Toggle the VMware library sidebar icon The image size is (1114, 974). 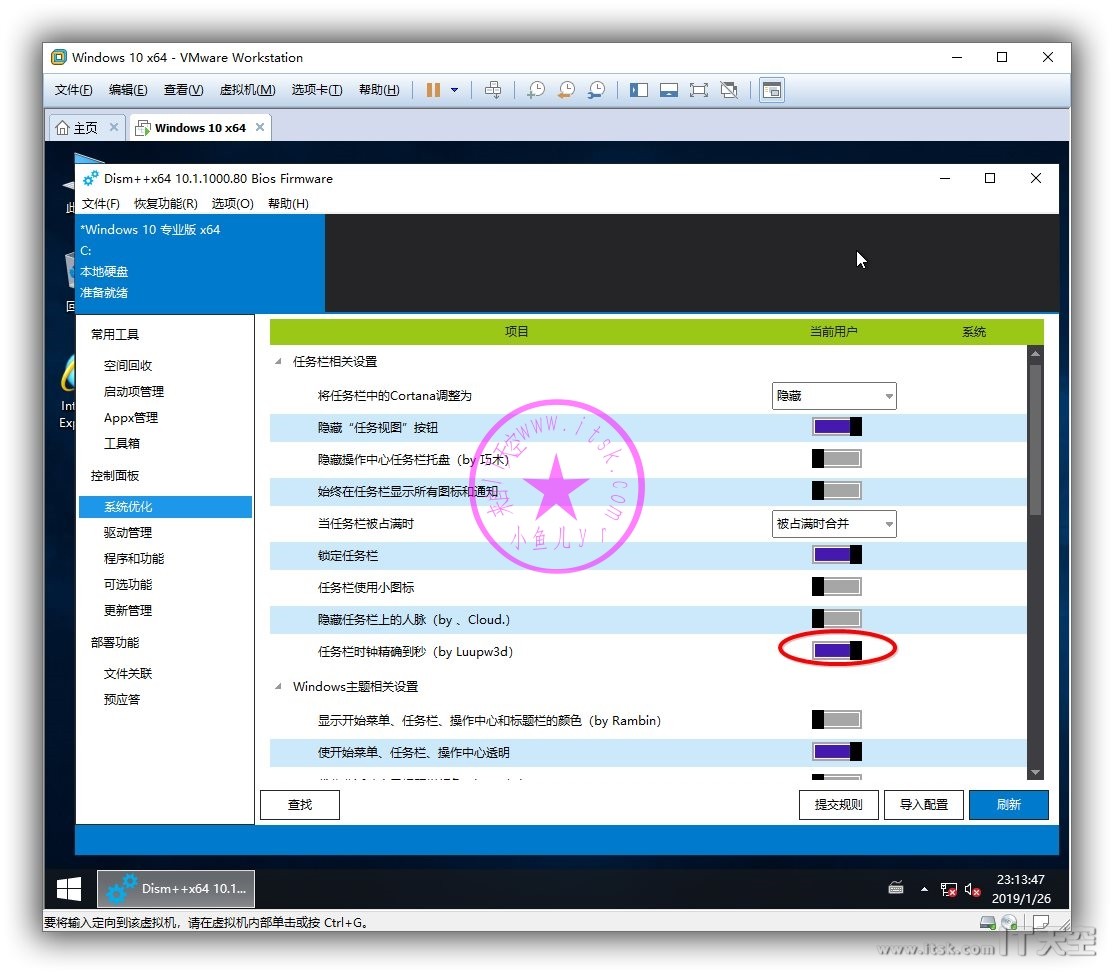pos(639,90)
